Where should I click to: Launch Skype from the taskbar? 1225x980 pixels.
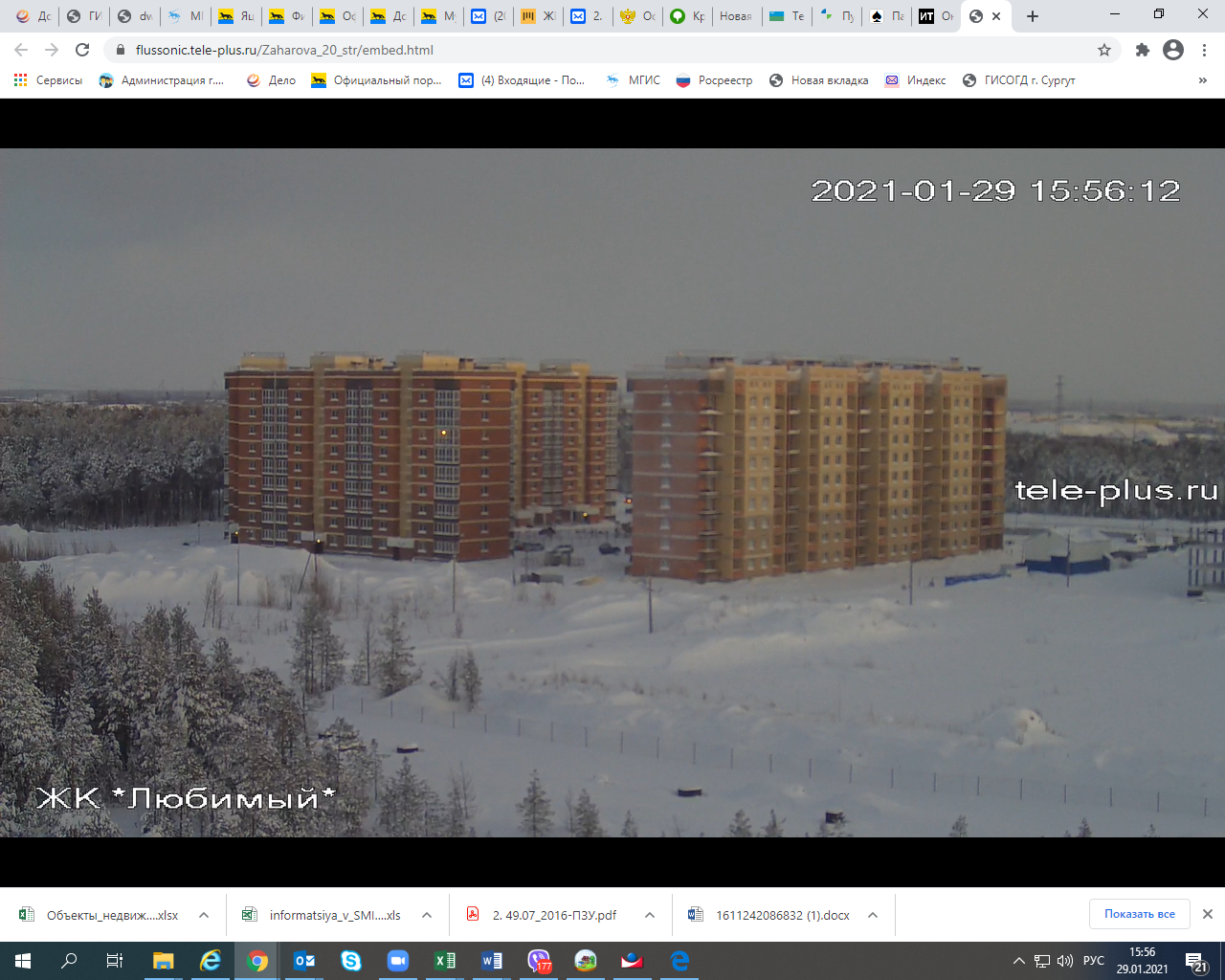click(x=351, y=961)
